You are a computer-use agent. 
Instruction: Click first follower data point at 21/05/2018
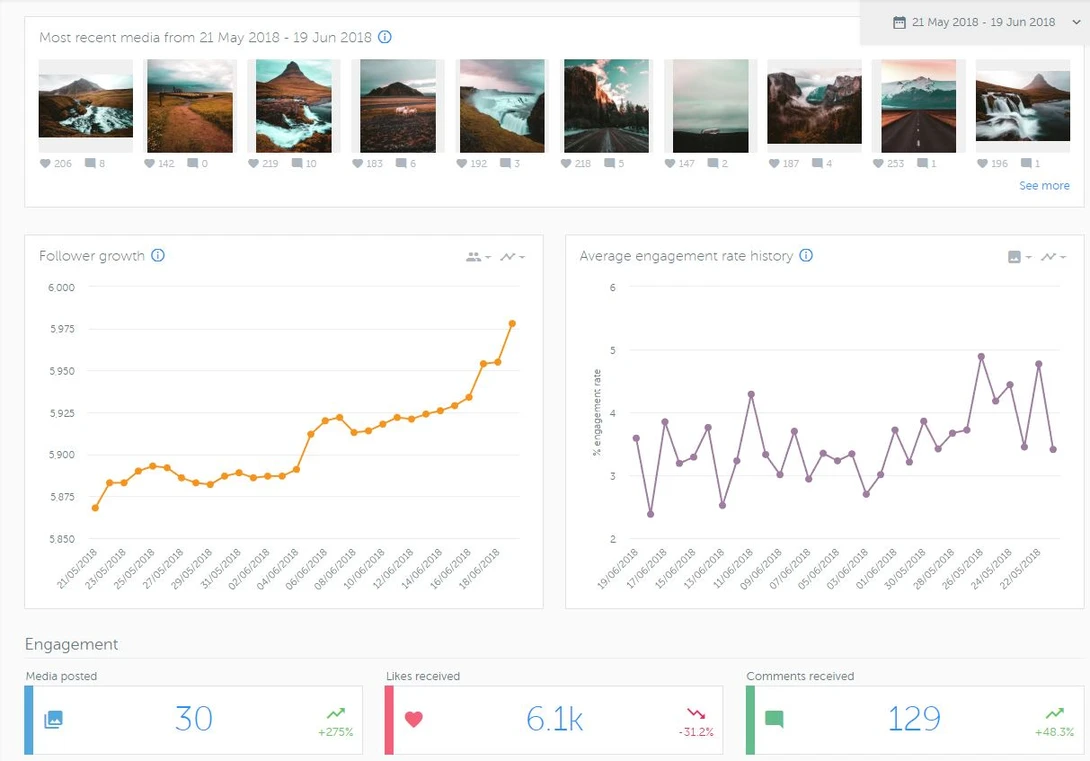(95, 508)
